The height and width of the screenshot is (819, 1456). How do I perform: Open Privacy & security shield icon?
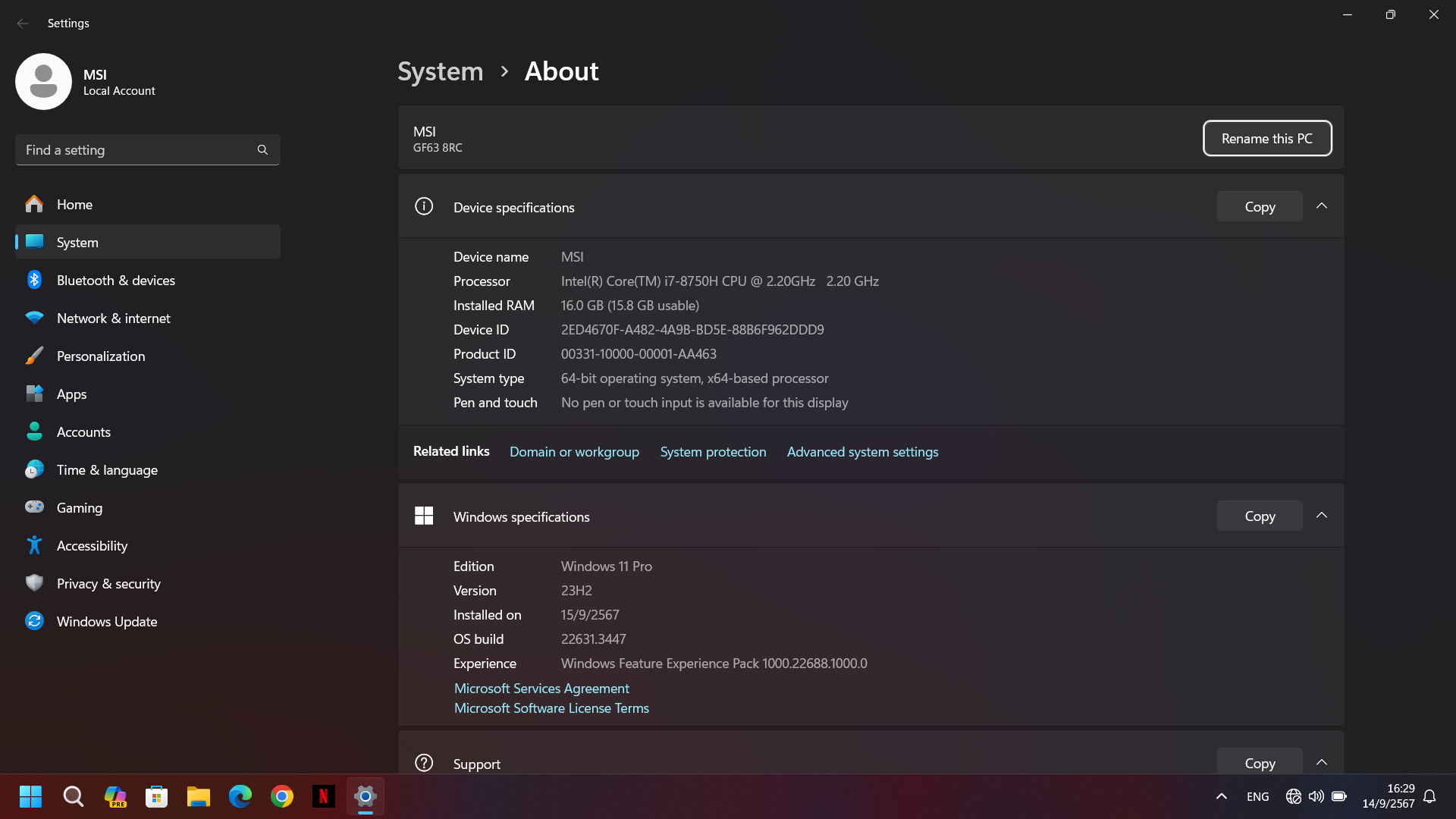tap(34, 583)
